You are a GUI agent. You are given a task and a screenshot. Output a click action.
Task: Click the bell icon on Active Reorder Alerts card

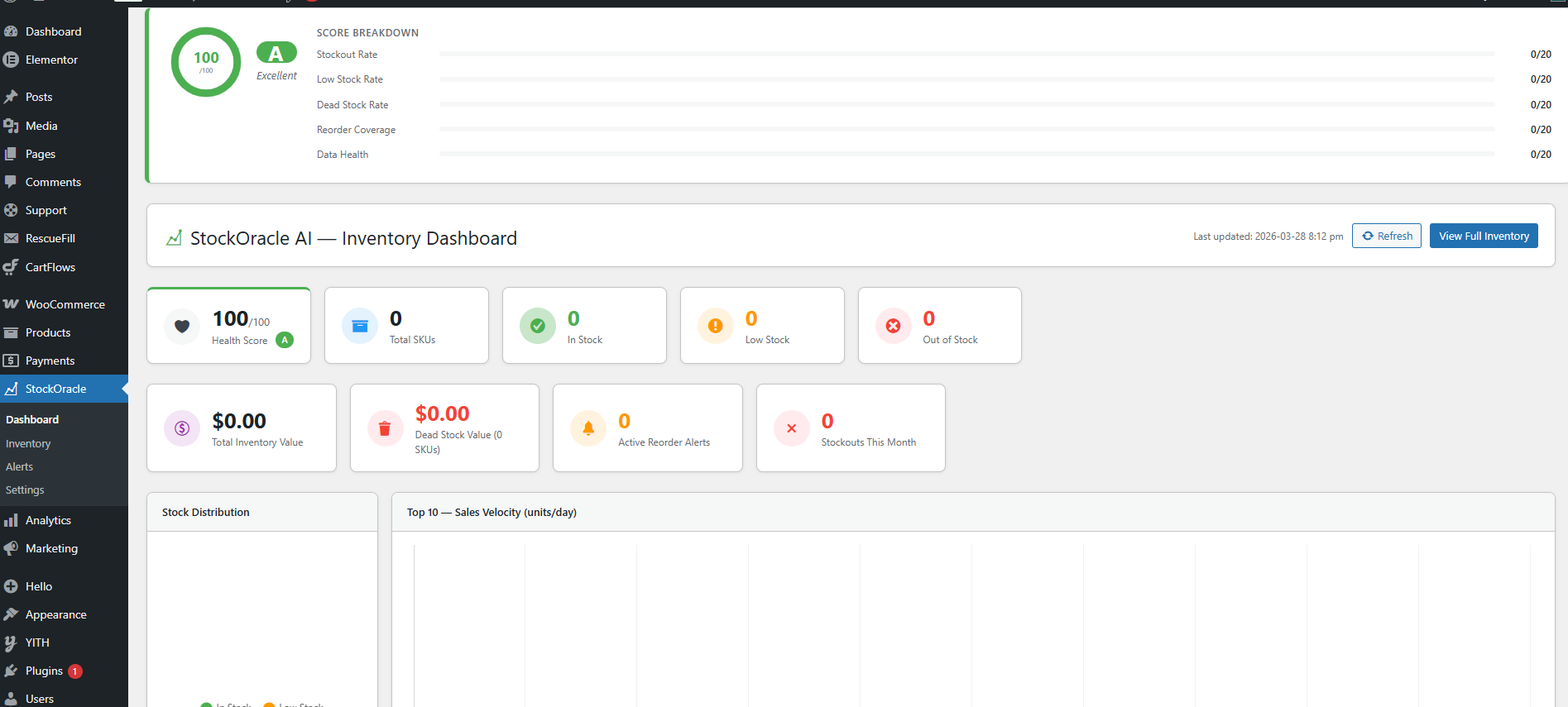pos(588,428)
